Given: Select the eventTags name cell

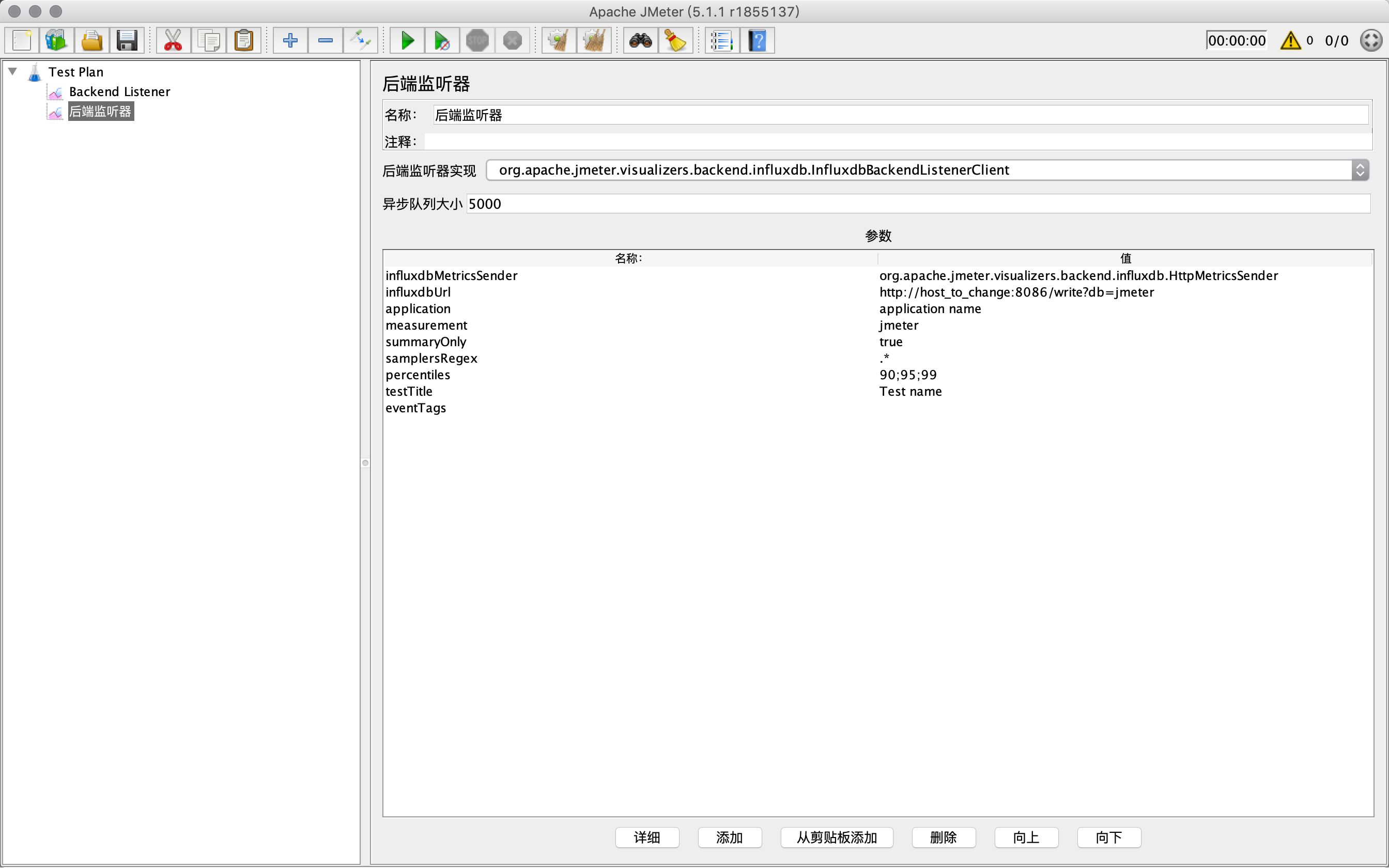Looking at the screenshot, I should tap(630, 408).
